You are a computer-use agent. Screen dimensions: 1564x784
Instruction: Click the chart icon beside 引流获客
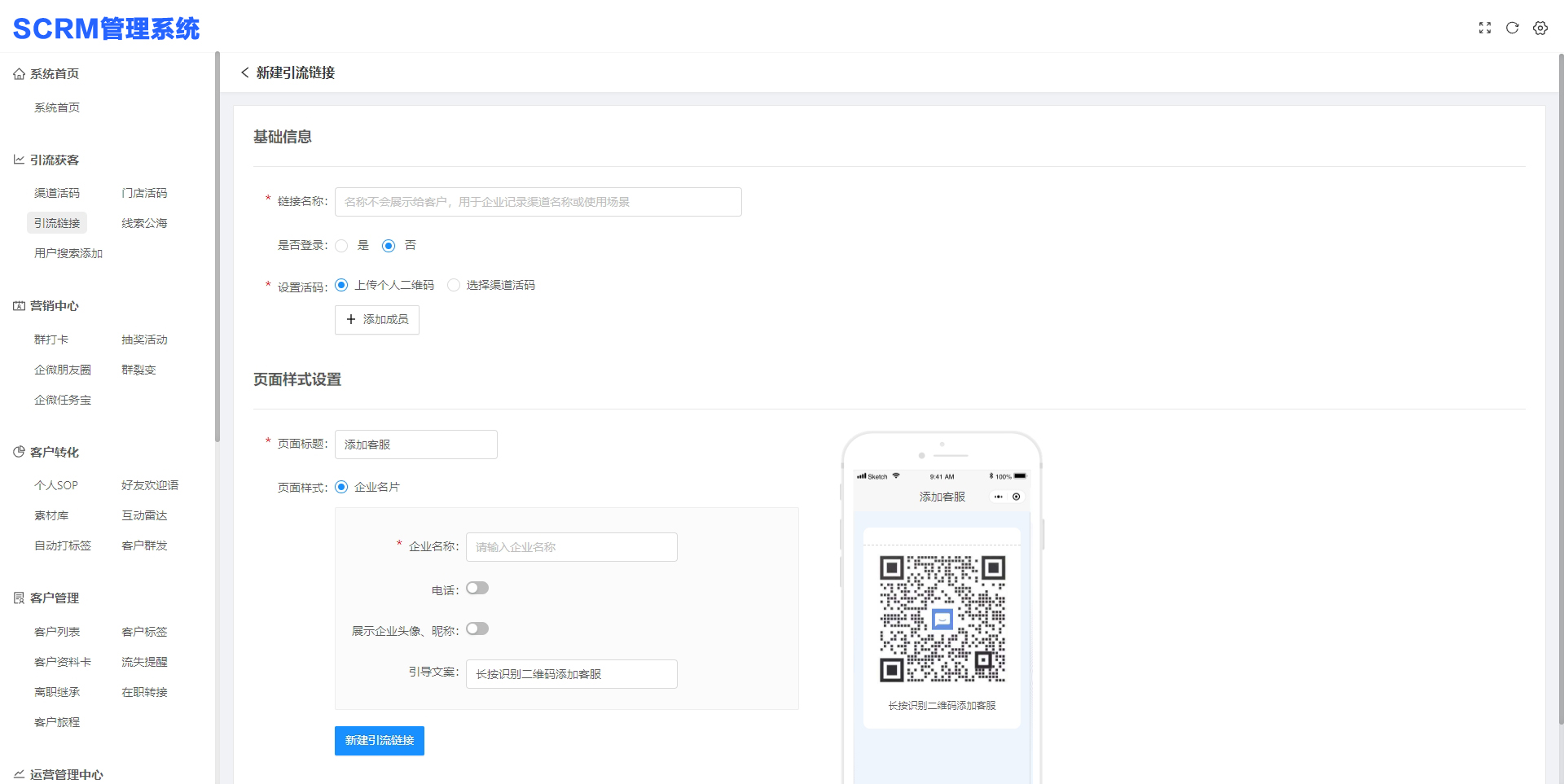tap(19, 160)
